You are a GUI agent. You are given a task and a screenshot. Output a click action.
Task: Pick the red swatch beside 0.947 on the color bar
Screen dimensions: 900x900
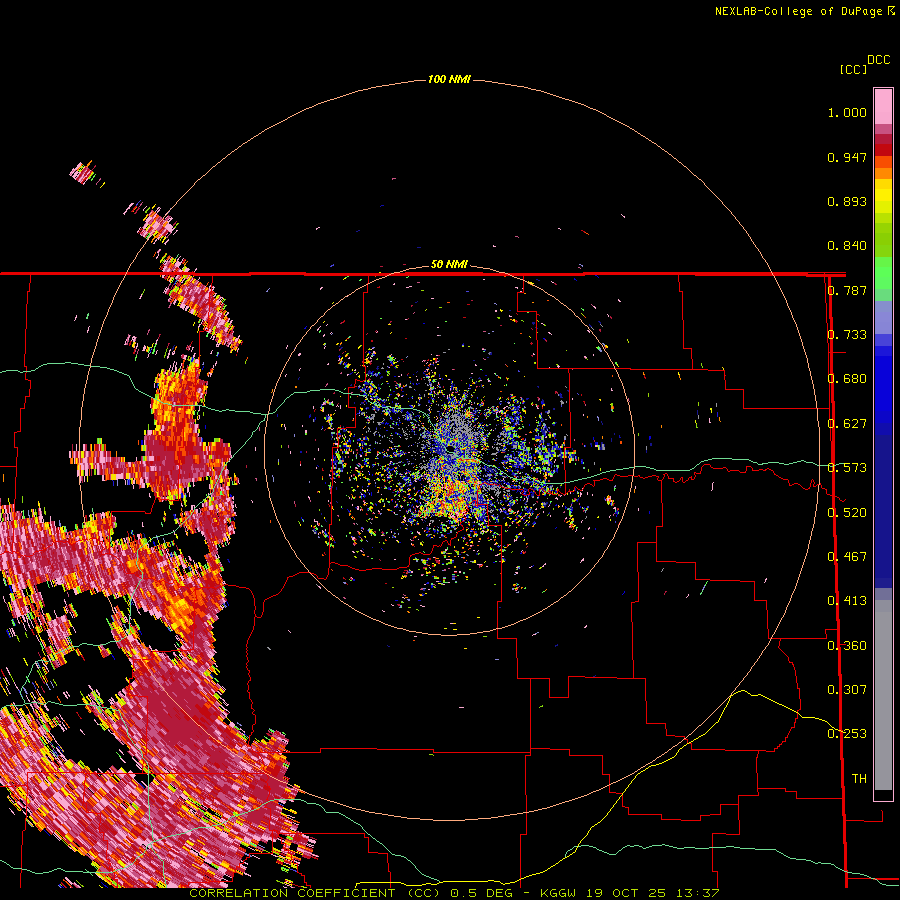pos(883,150)
